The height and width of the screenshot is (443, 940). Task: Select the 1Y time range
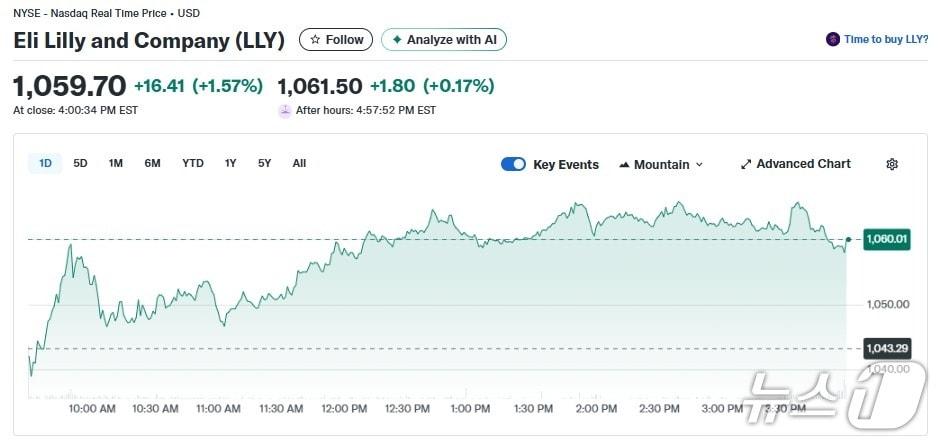point(231,163)
